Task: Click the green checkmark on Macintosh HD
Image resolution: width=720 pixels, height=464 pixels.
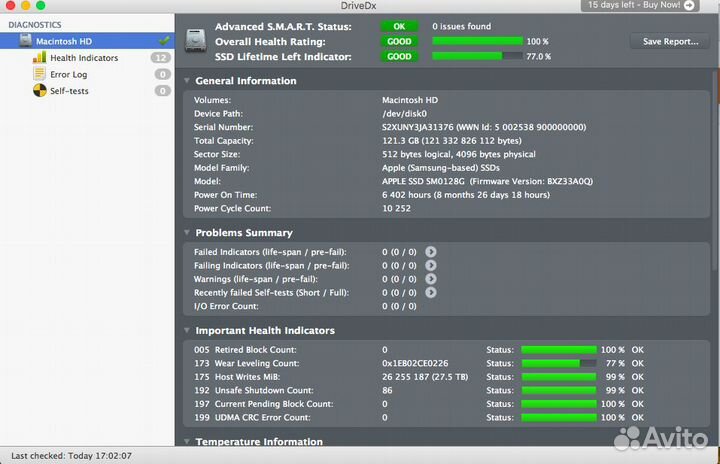Action: 163,41
